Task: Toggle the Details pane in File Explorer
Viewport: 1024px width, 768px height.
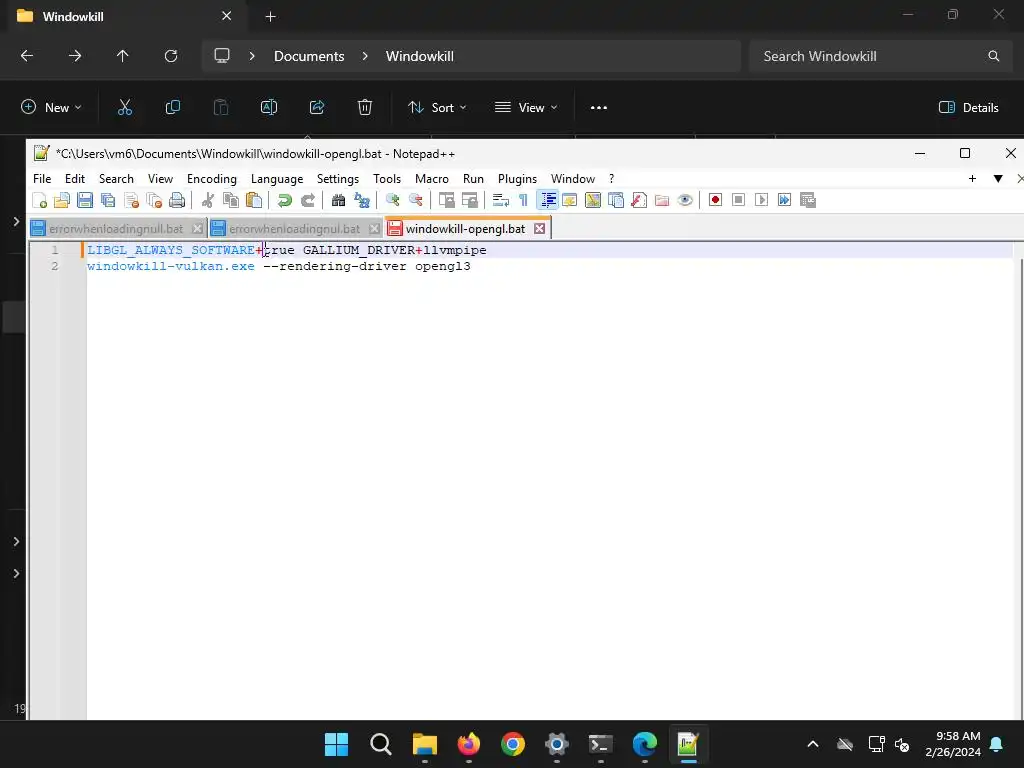Action: click(968, 108)
